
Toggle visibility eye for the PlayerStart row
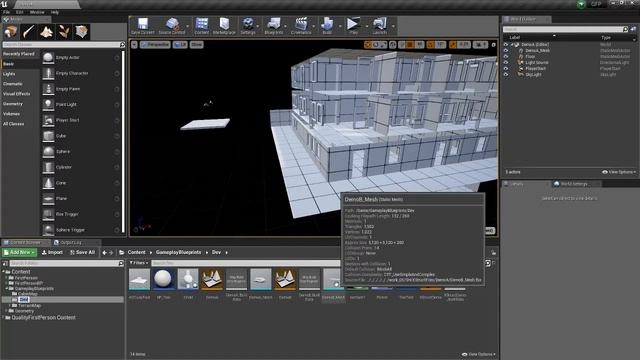click(x=506, y=69)
